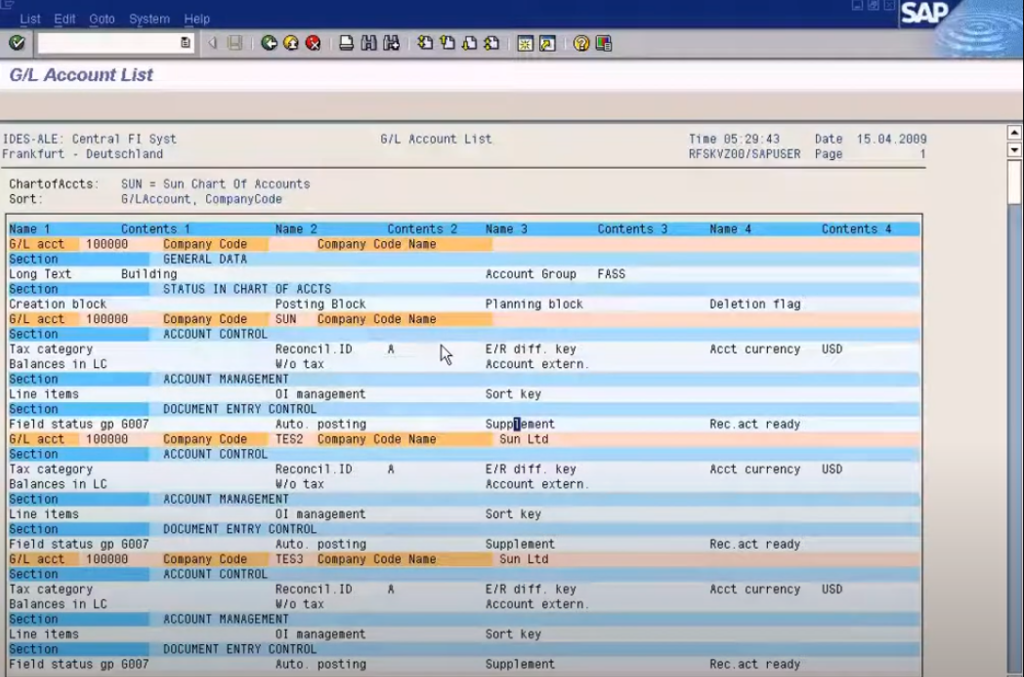Click the 'Name 1' column header
The image size is (1024, 677).
(x=29, y=229)
